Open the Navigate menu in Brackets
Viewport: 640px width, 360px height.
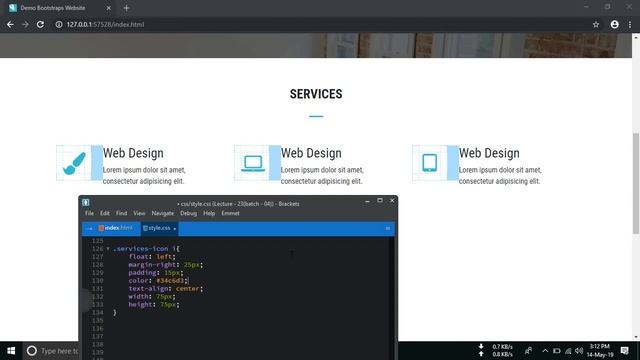[x=163, y=213]
